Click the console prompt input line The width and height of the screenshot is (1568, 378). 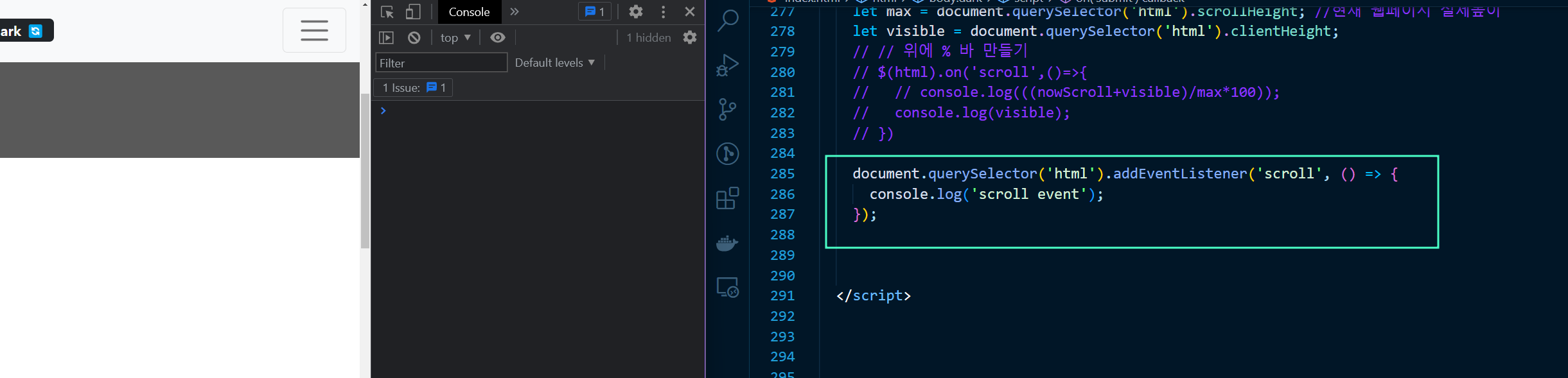click(x=538, y=110)
